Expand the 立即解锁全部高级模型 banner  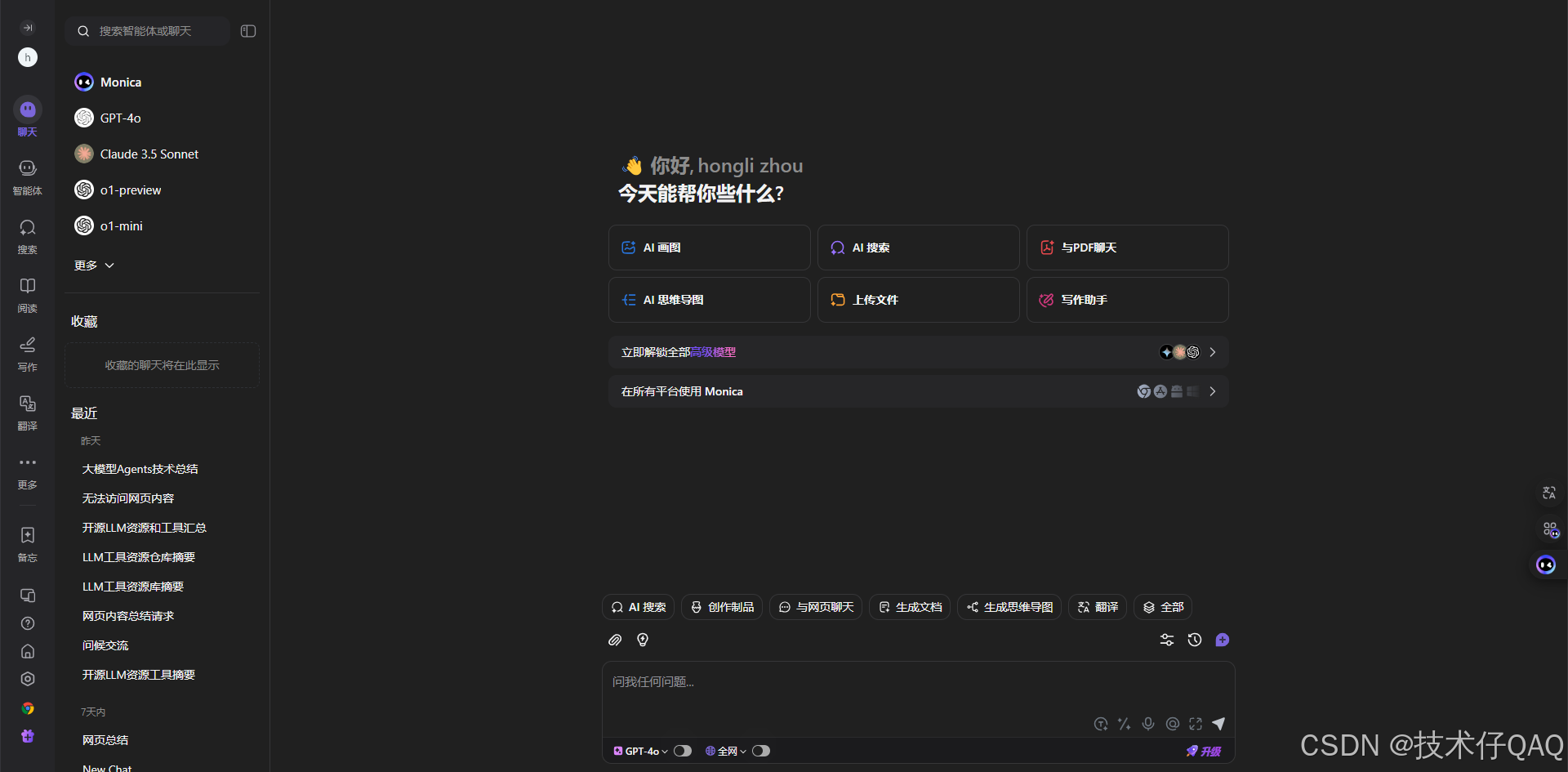click(x=919, y=352)
